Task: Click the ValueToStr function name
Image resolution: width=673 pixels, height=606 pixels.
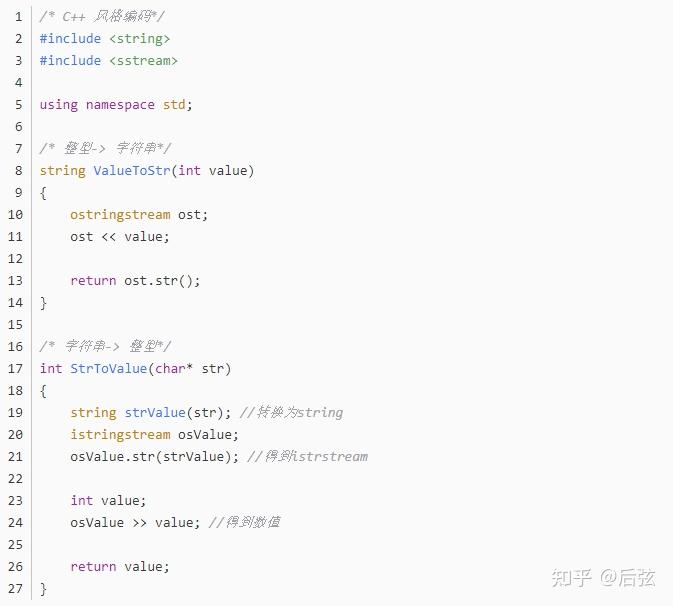Action: point(132,170)
